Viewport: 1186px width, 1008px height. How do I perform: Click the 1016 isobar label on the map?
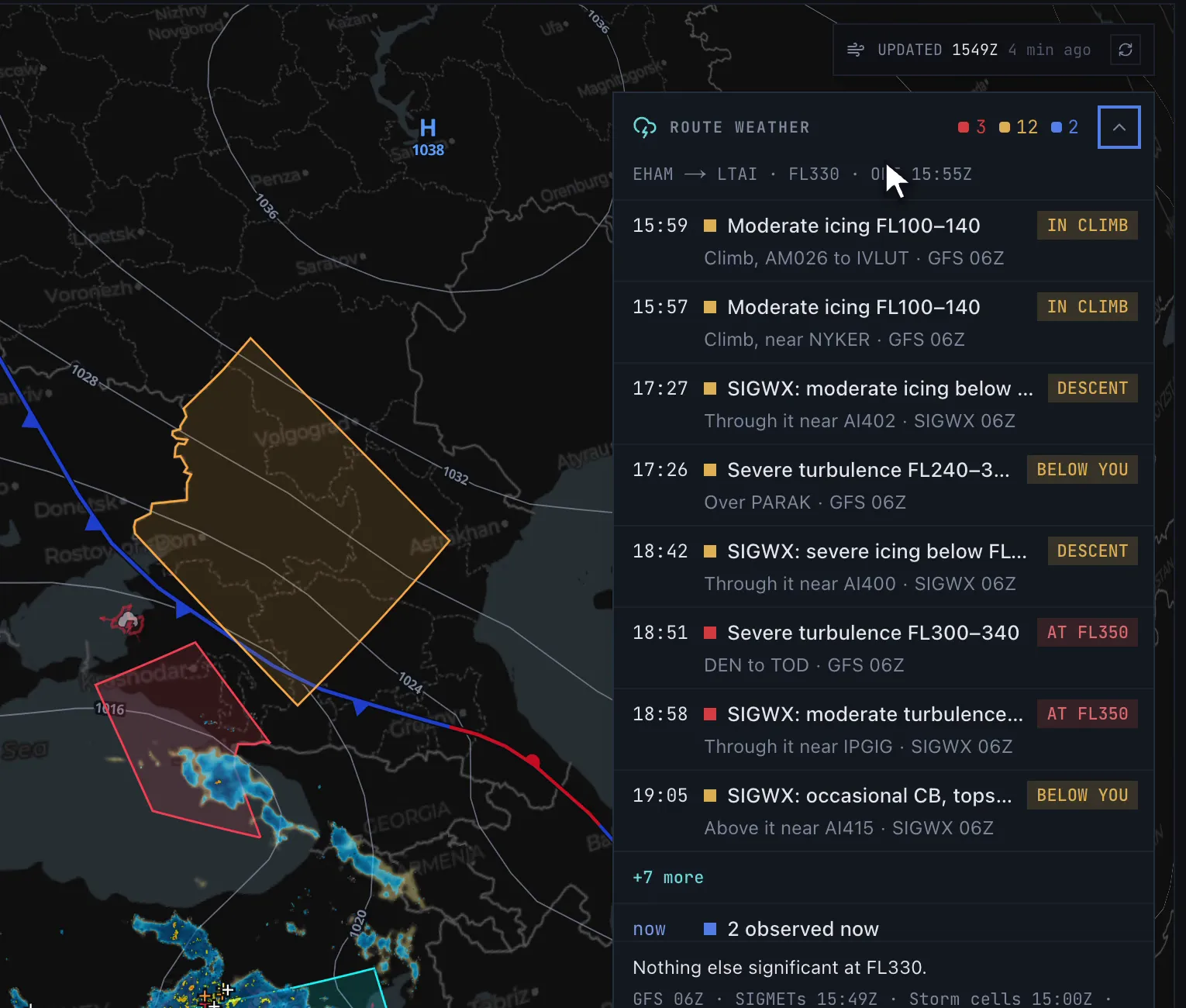tap(109, 709)
